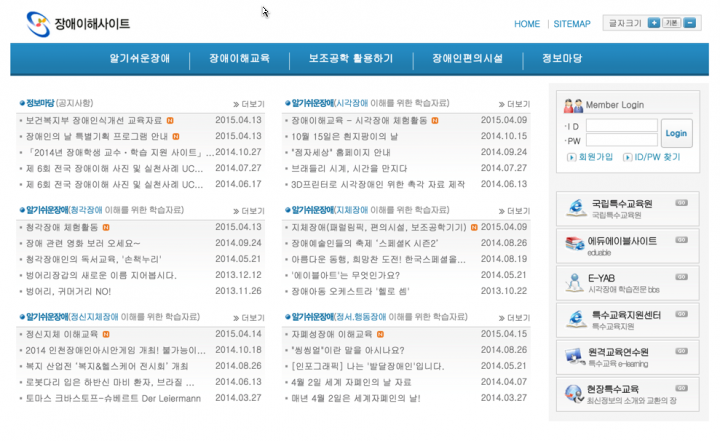Click GO button for 원격교육연수원

[681, 351]
